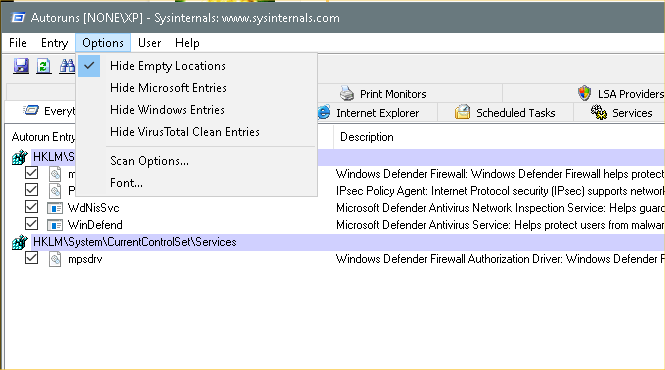Screen dimensions: 665x370
Task: Select the WinDefend entry name
Action: (x=95, y=225)
